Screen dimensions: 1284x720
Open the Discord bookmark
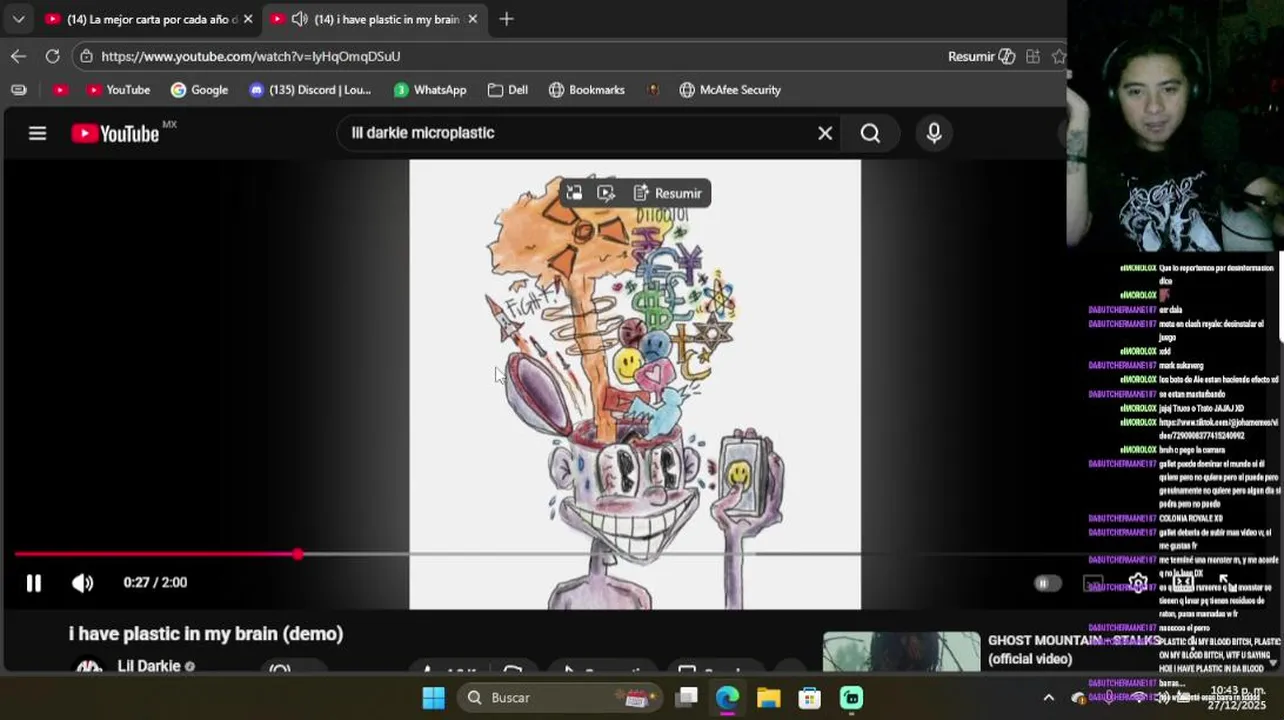[310, 90]
